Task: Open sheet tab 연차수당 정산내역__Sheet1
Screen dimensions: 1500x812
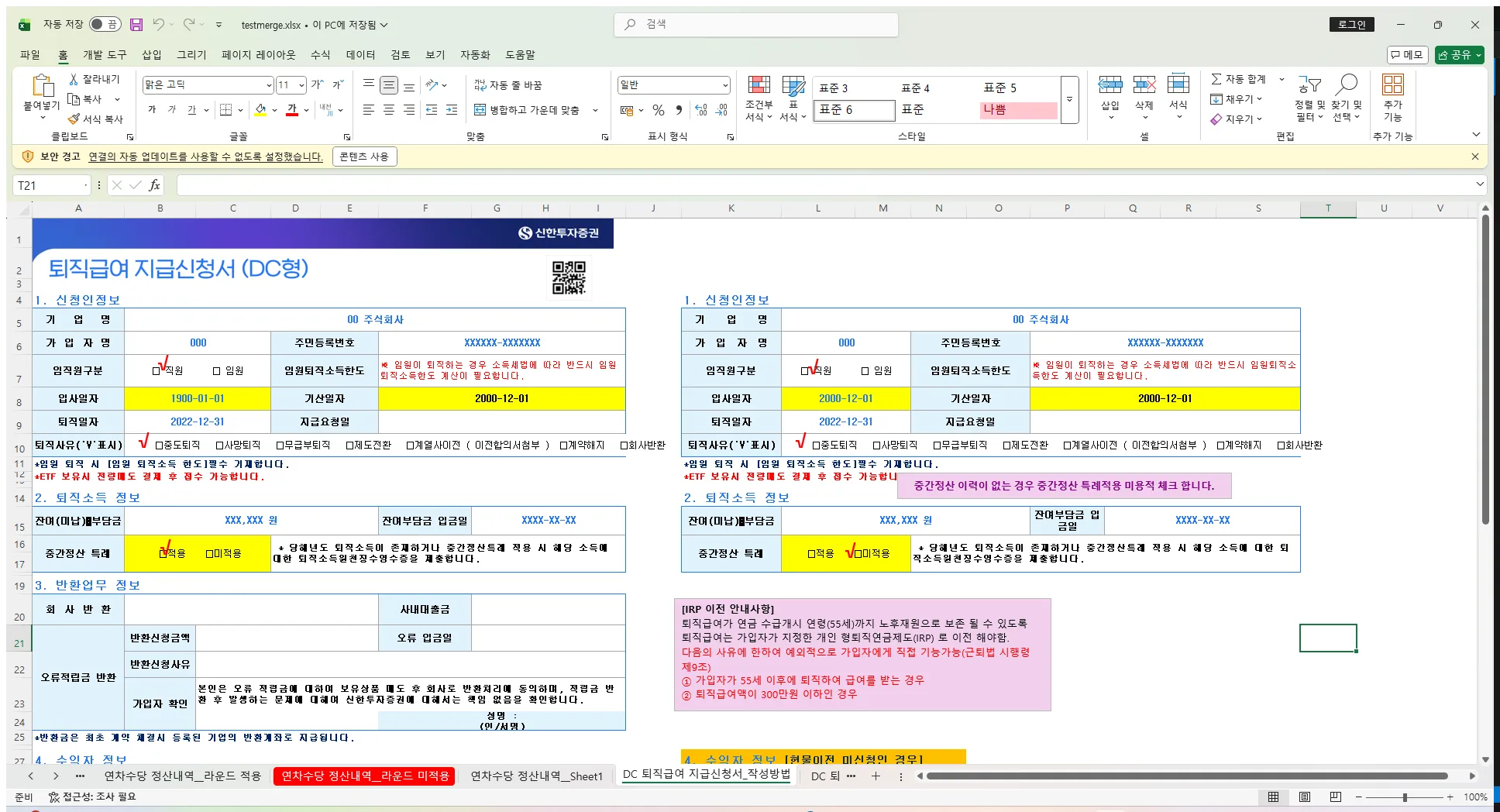Action: pos(536,776)
